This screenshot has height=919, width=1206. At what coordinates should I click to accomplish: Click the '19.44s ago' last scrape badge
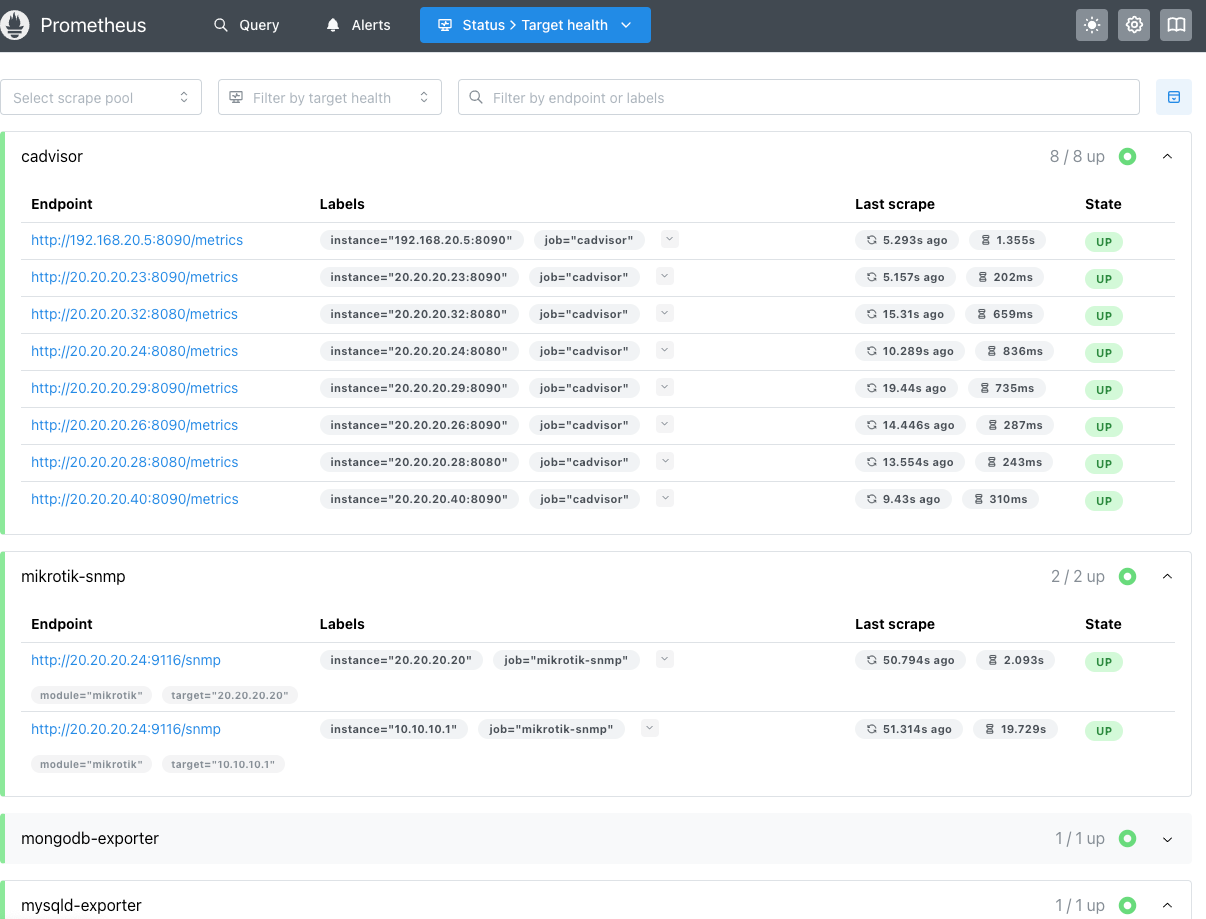point(906,388)
